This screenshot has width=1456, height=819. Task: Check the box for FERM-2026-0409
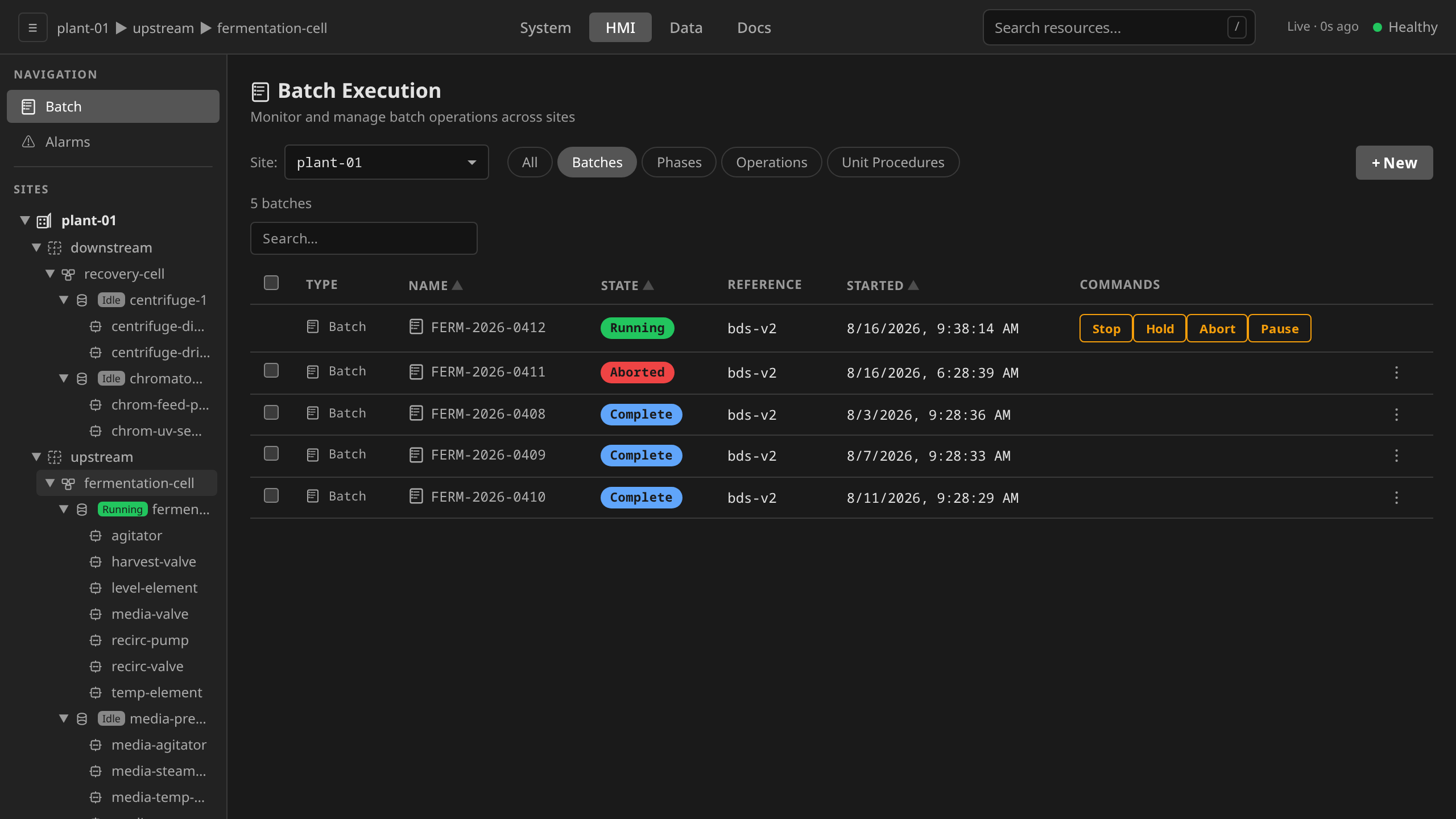(x=271, y=453)
